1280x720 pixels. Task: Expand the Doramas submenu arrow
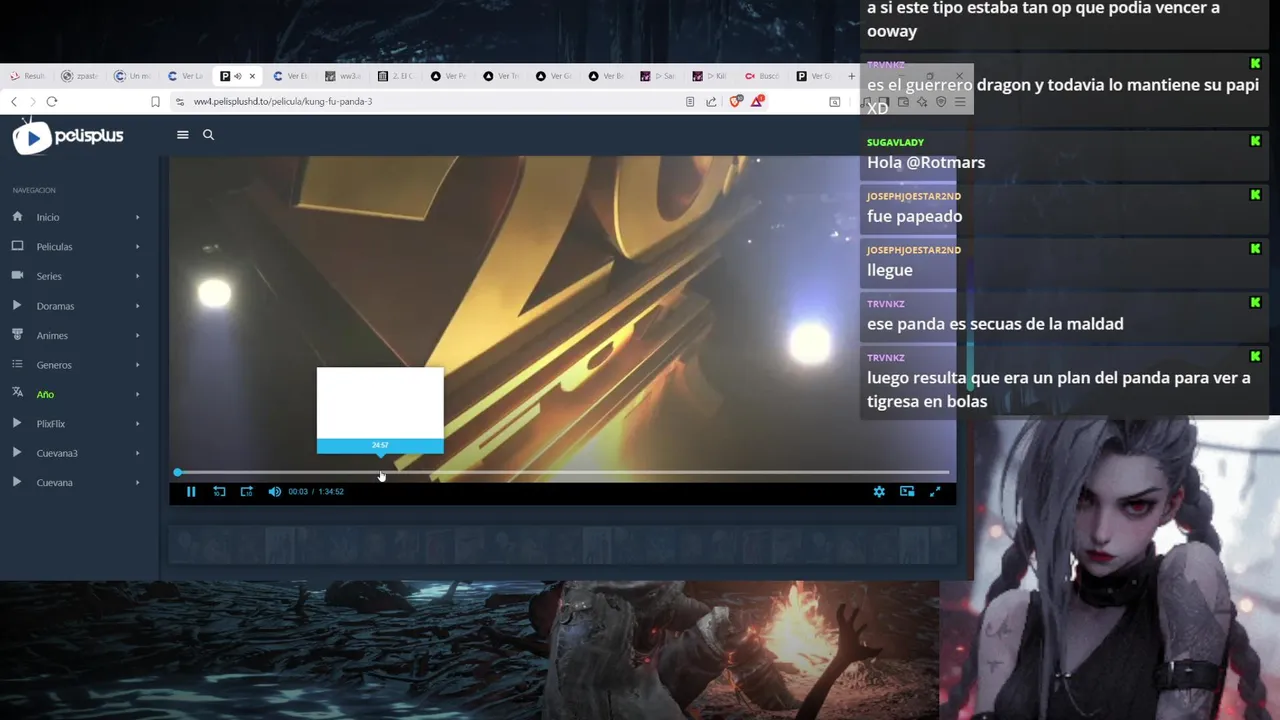[x=137, y=305]
